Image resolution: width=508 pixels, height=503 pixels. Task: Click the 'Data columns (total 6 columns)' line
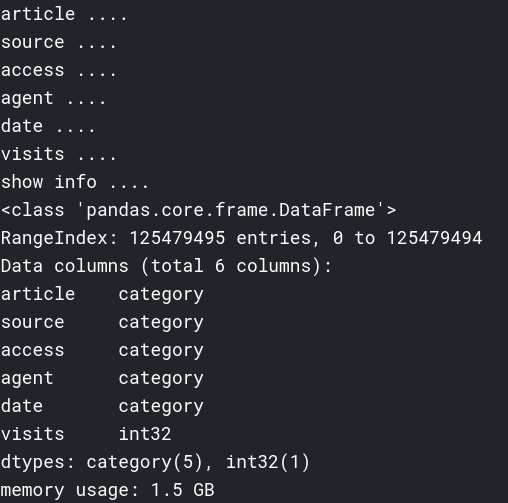pos(166,266)
